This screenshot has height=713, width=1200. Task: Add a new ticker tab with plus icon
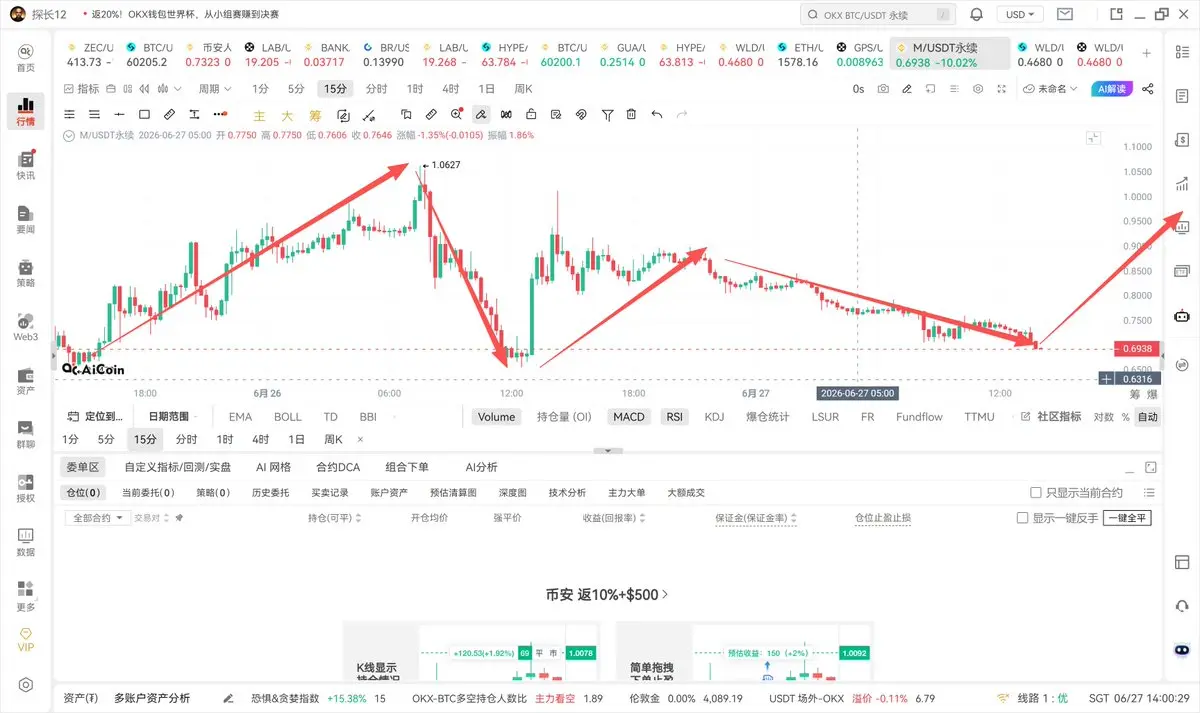[x=1146, y=54]
